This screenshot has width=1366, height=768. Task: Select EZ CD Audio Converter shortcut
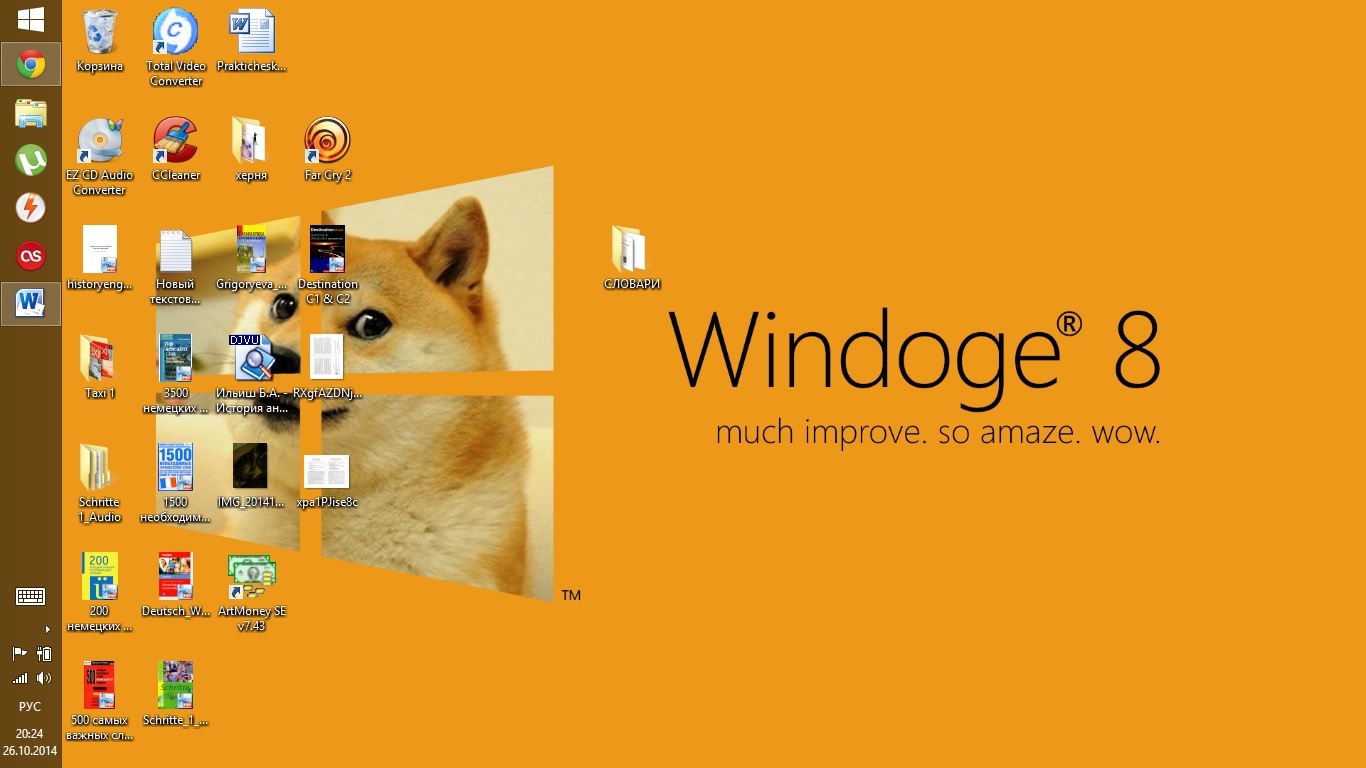coord(100,156)
